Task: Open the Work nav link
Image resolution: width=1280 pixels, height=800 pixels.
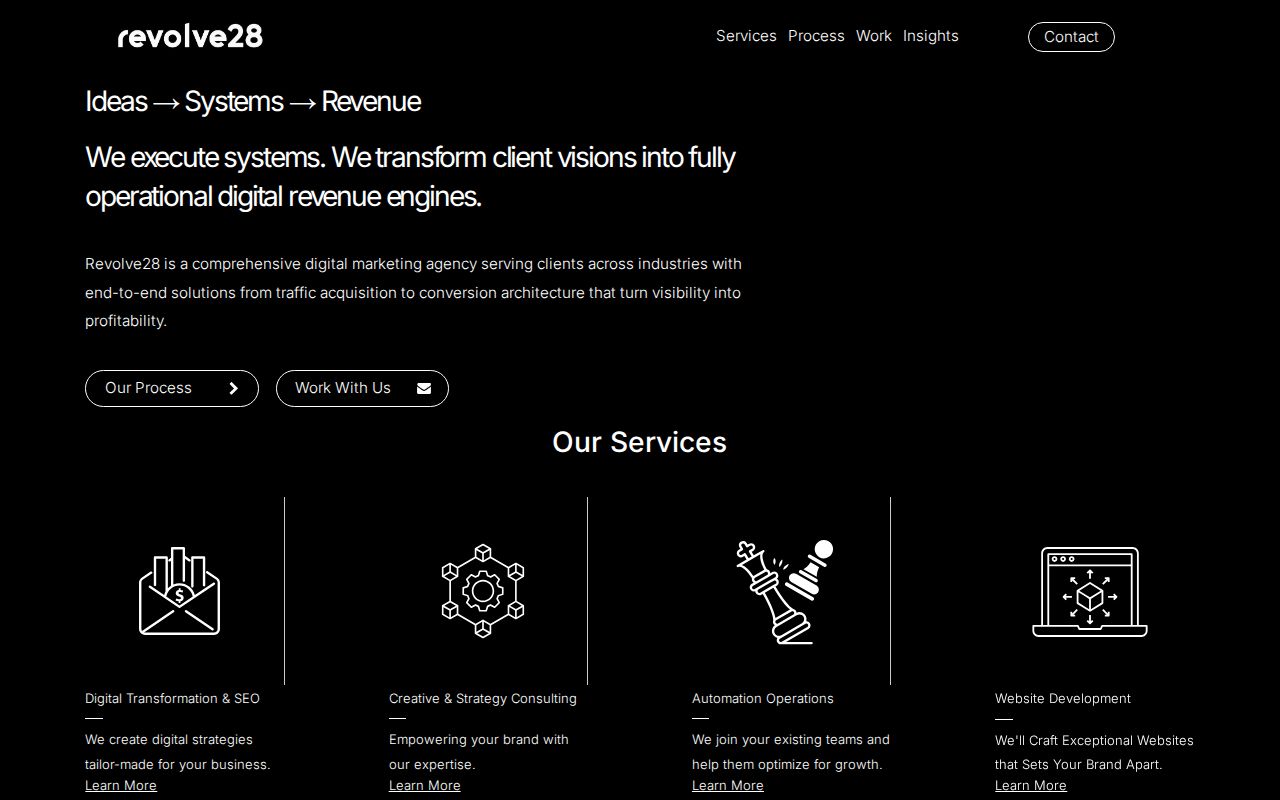Action: (874, 36)
